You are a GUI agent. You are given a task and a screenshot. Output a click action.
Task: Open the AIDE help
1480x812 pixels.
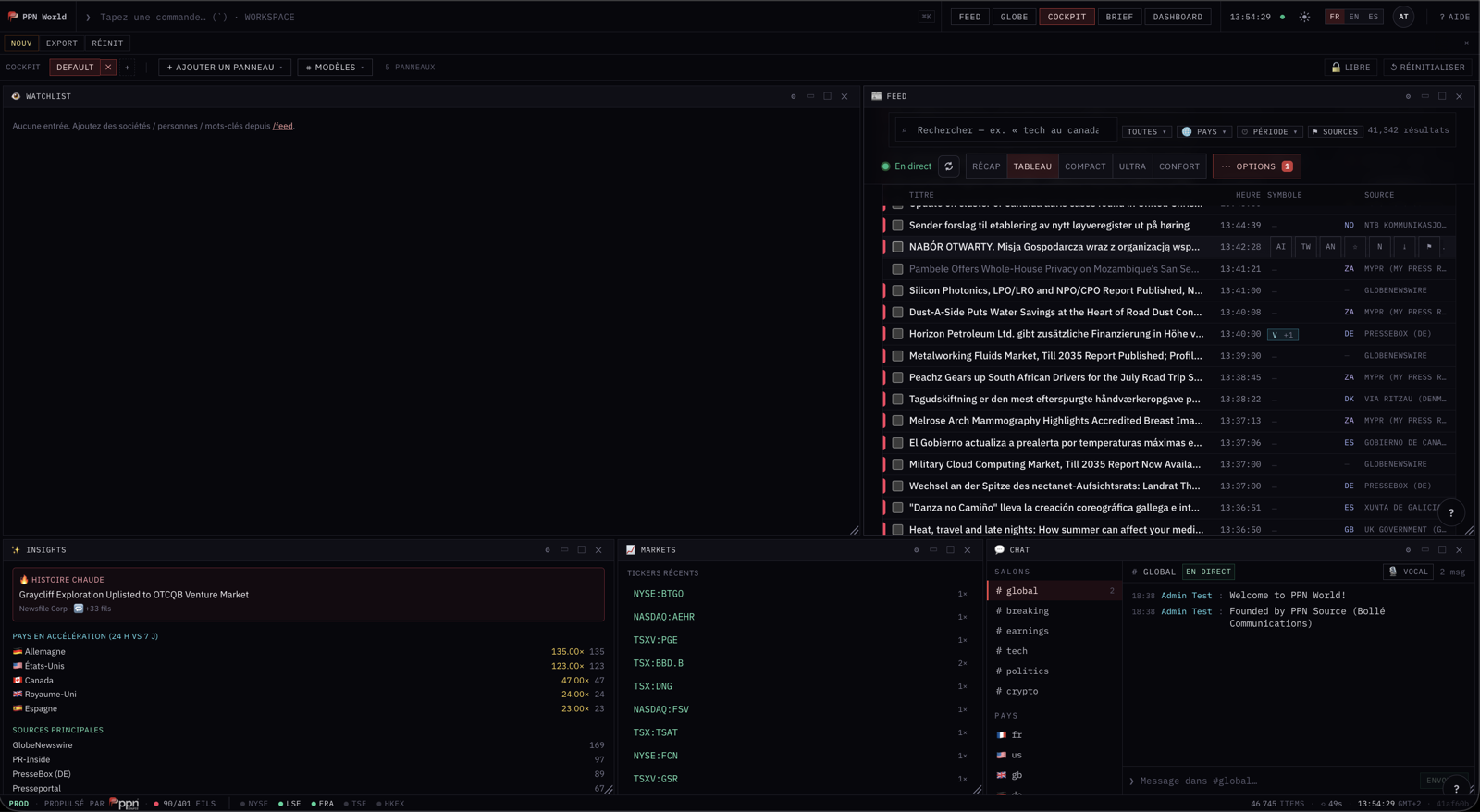[x=1454, y=17]
